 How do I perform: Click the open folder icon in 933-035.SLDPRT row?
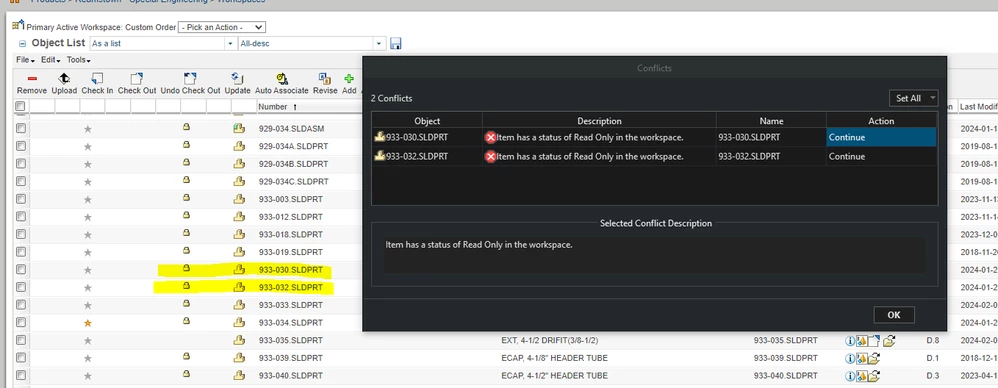(889, 341)
